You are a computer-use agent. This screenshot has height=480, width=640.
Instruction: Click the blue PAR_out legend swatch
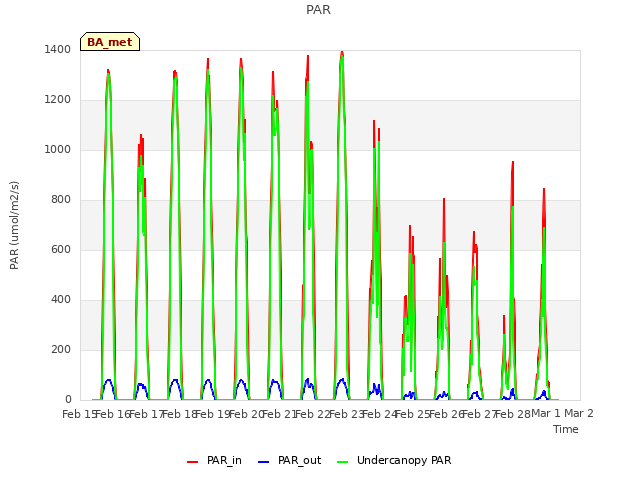(x=264, y=462)
